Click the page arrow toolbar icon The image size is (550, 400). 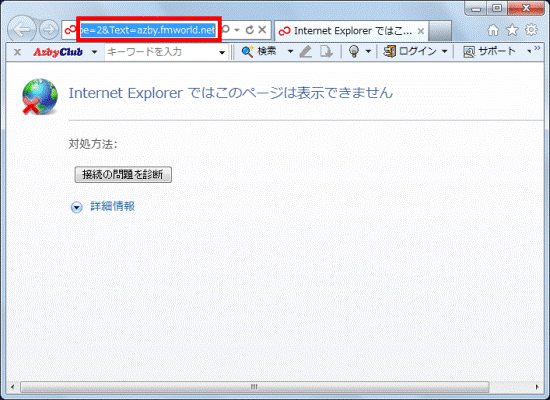[x=326, y=52]
